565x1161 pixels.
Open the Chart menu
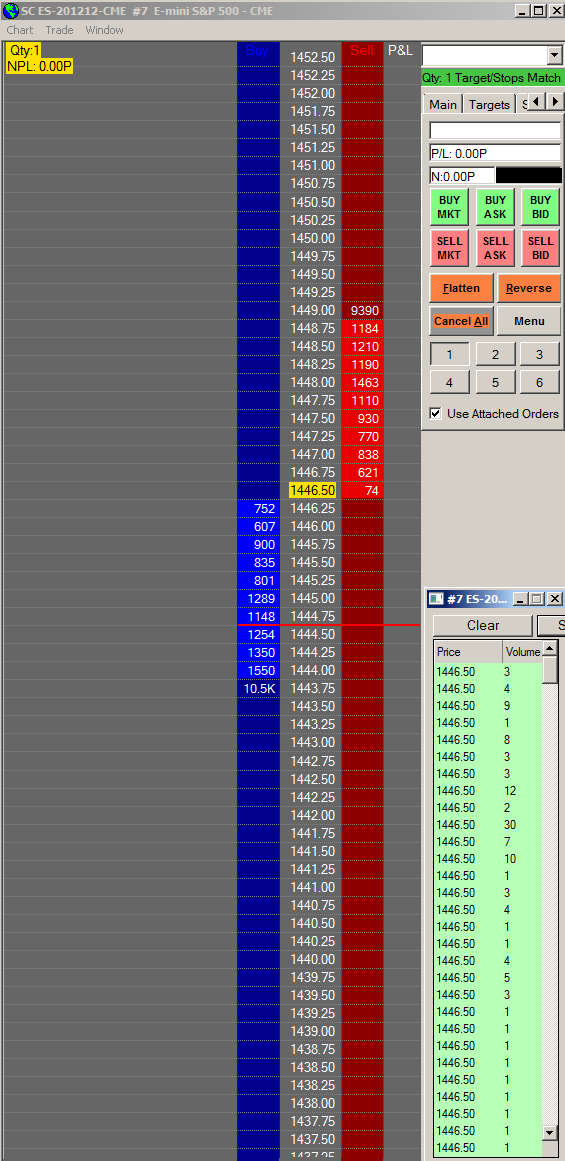[20, 30]
